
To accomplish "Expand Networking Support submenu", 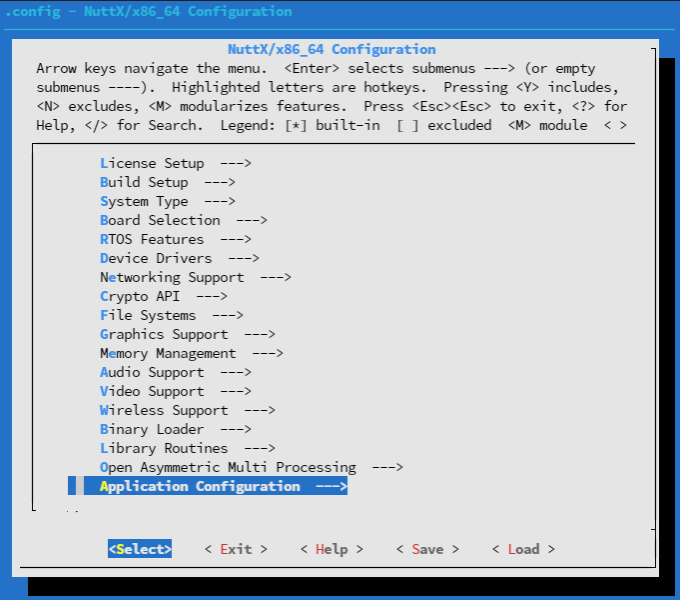I will point(195,277).
